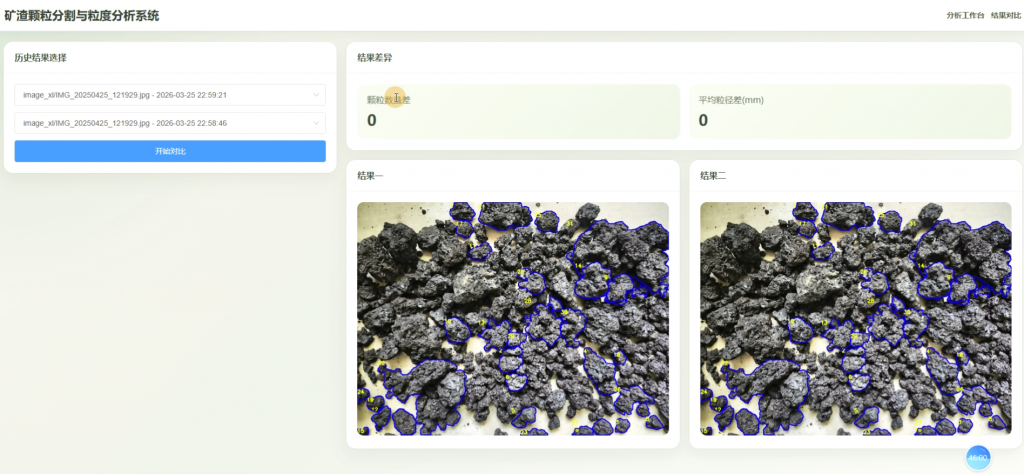Click the 结果差异 panel header
The height and width of the screenshot is (474, 1024).
pyautogui.click(x=375, y=57)
